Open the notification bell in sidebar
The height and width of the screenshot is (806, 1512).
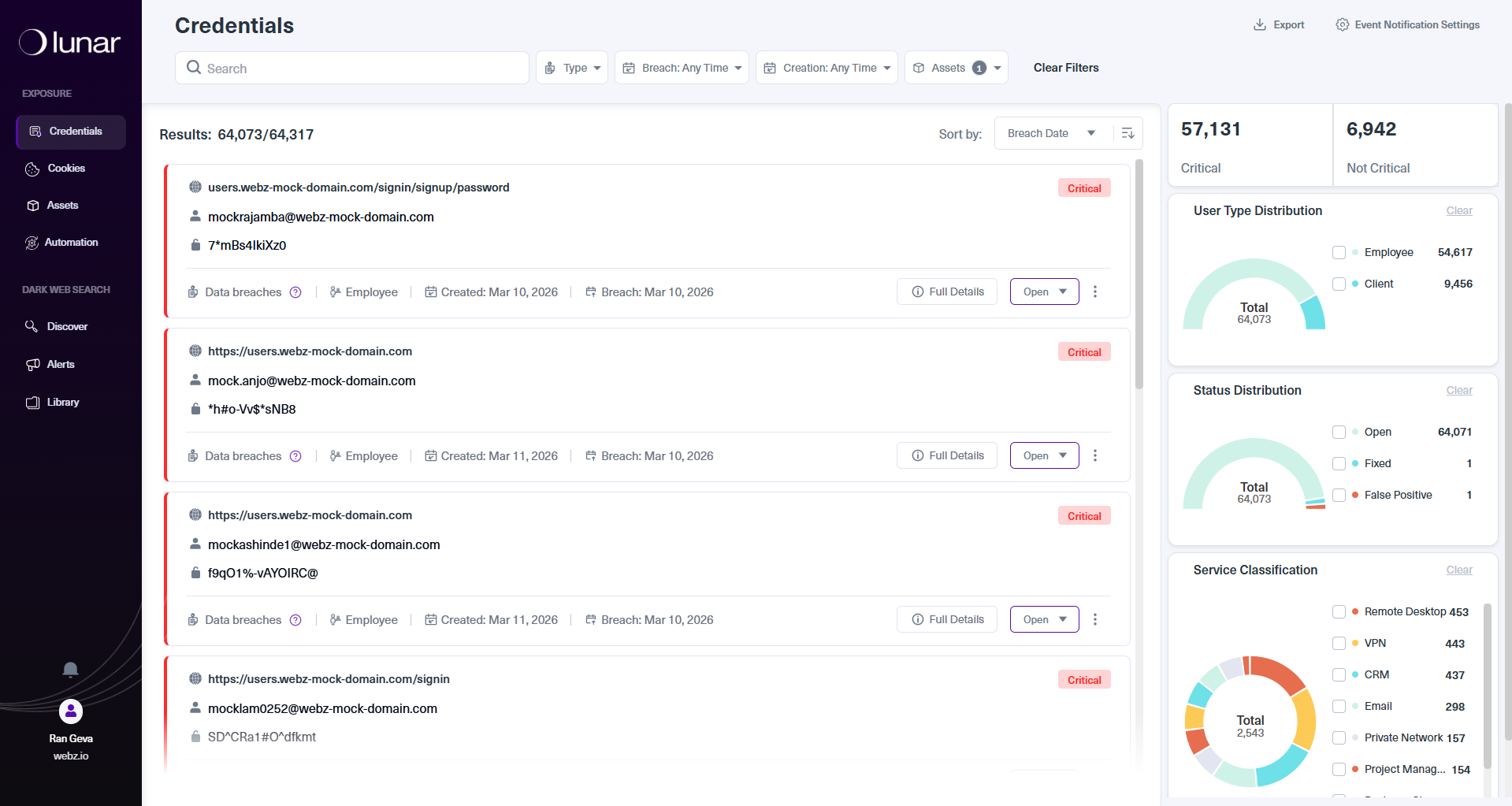pyautogui.click(x=70, y=670)
